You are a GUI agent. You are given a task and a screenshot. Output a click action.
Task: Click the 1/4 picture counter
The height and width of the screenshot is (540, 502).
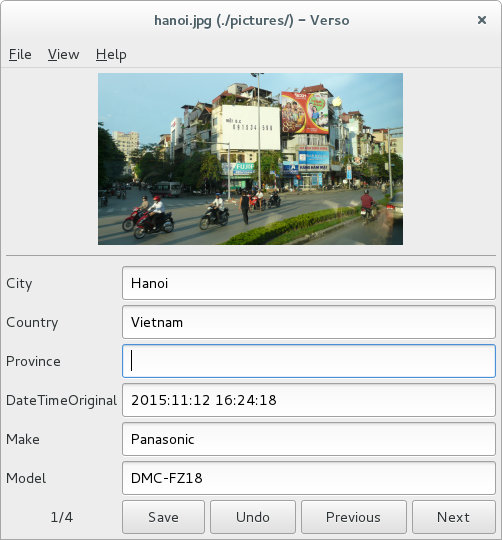point(62,517)
